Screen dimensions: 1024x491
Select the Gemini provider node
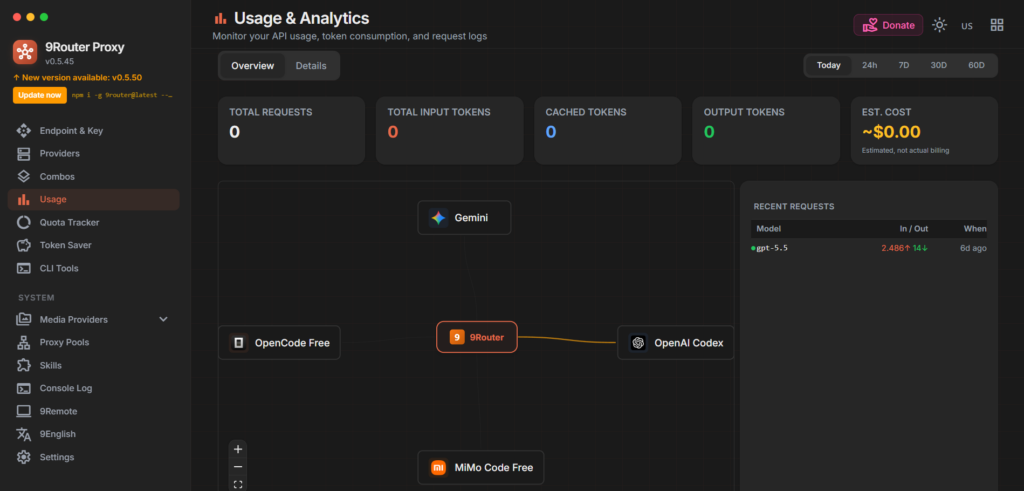[x=464, y=217]
